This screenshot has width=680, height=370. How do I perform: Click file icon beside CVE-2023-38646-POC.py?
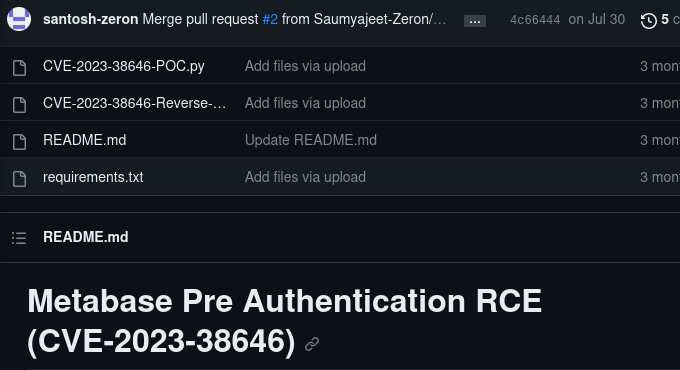19,68
